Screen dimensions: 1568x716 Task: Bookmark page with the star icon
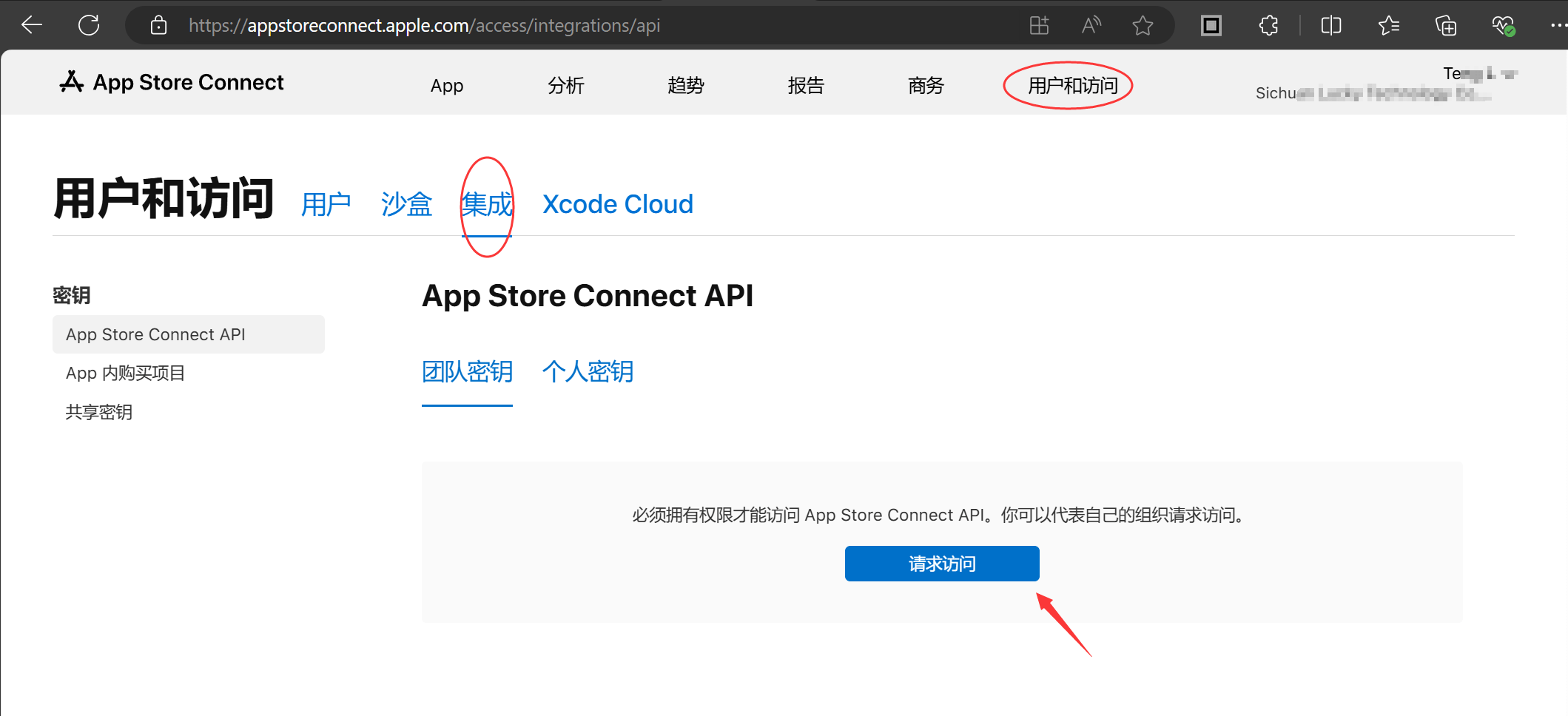pyautogui.click(x=1143, y=26)
